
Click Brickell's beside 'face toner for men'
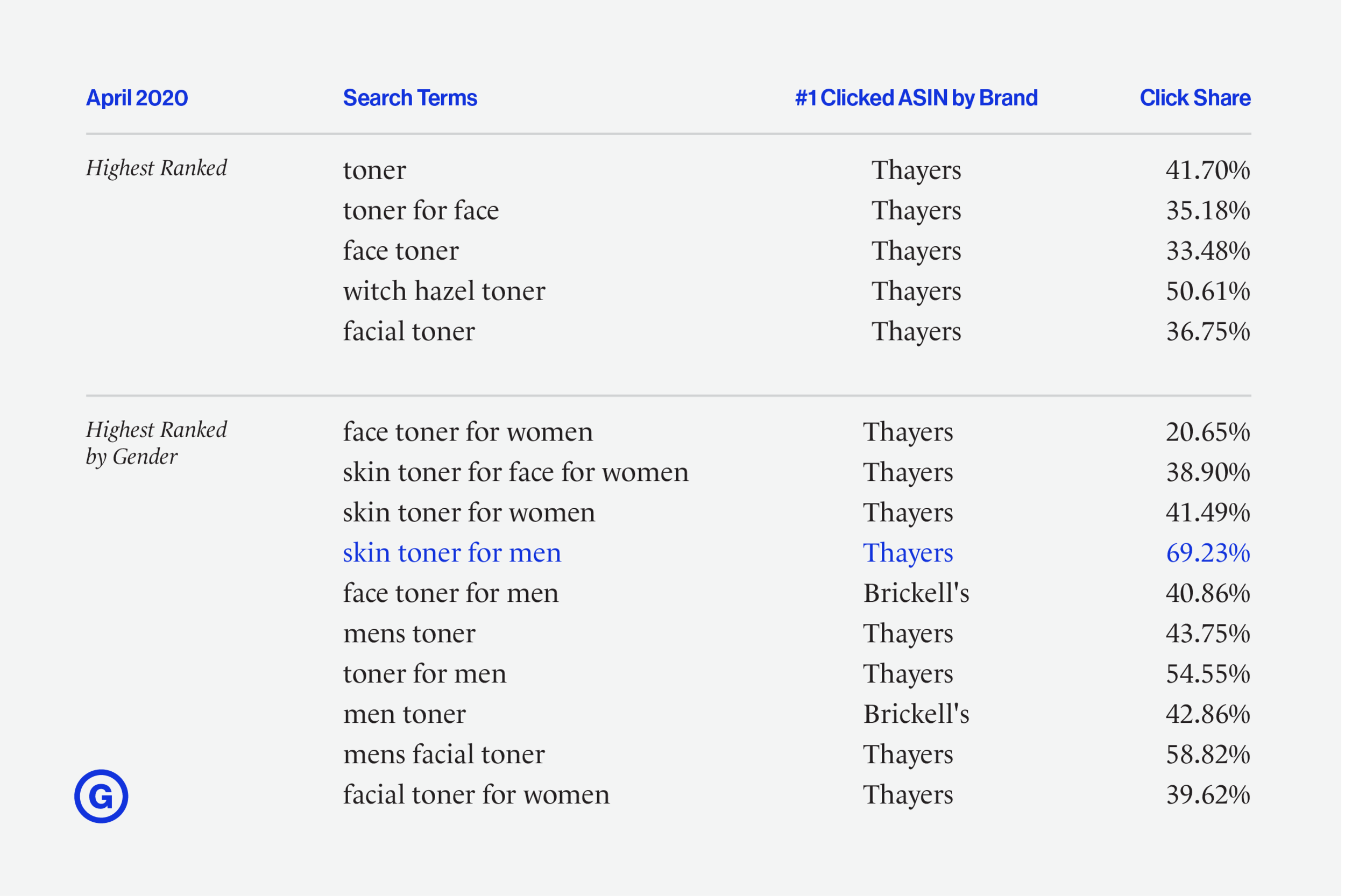[x=916, y=593]
